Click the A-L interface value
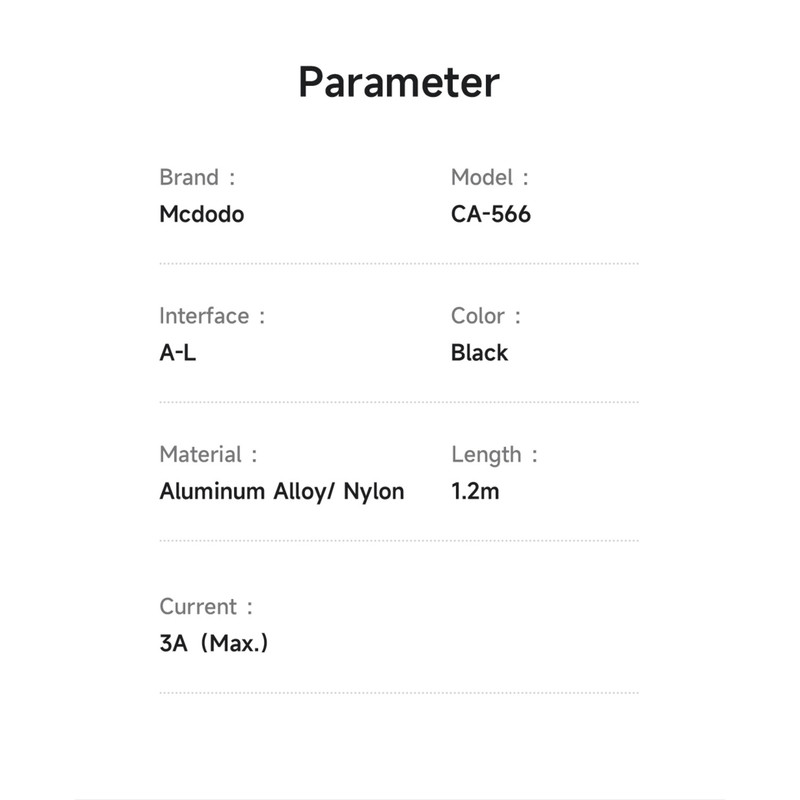Screen dimensions: 800x800 click(178, 353)
